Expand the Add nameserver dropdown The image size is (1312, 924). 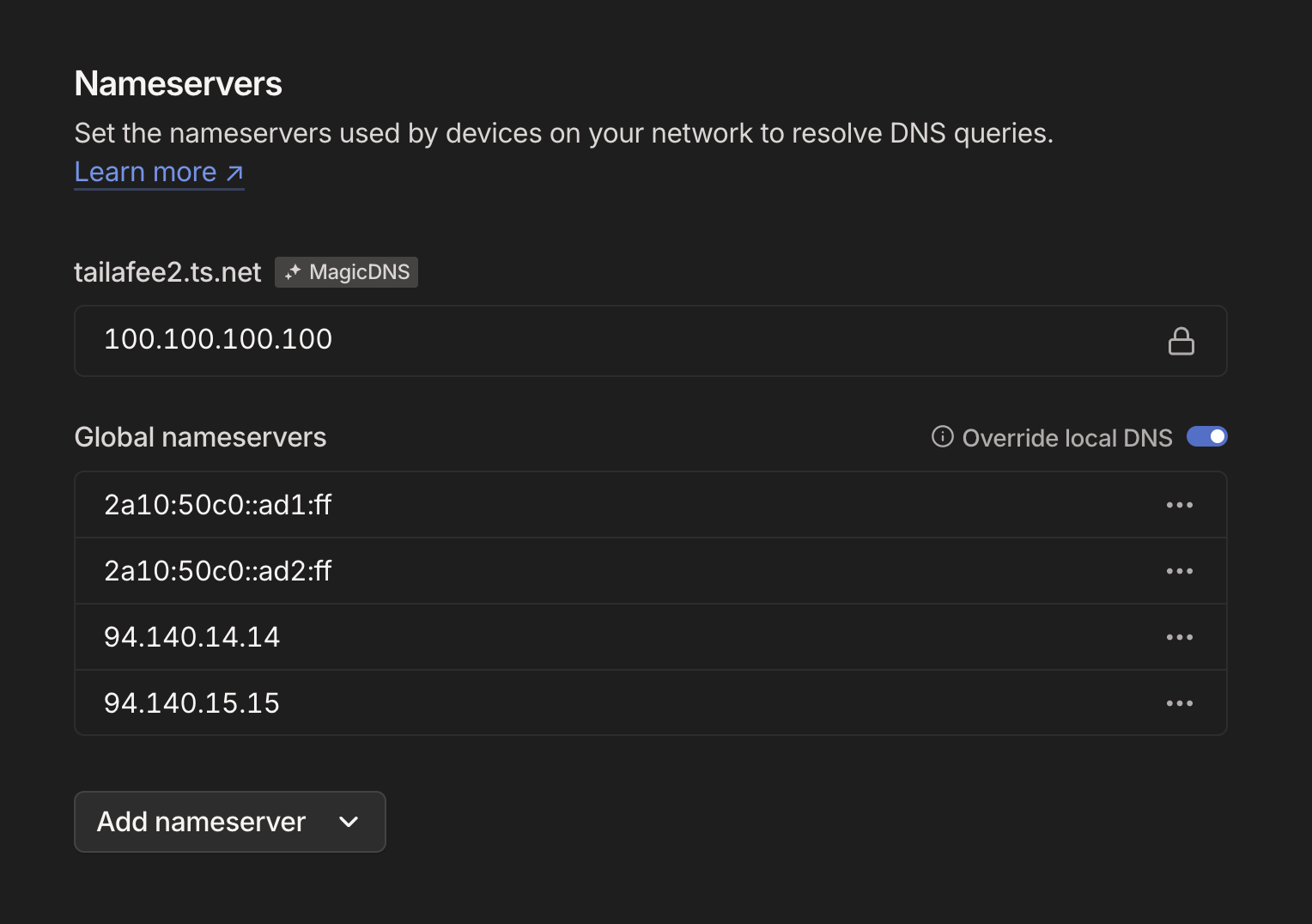pos(230,822)
